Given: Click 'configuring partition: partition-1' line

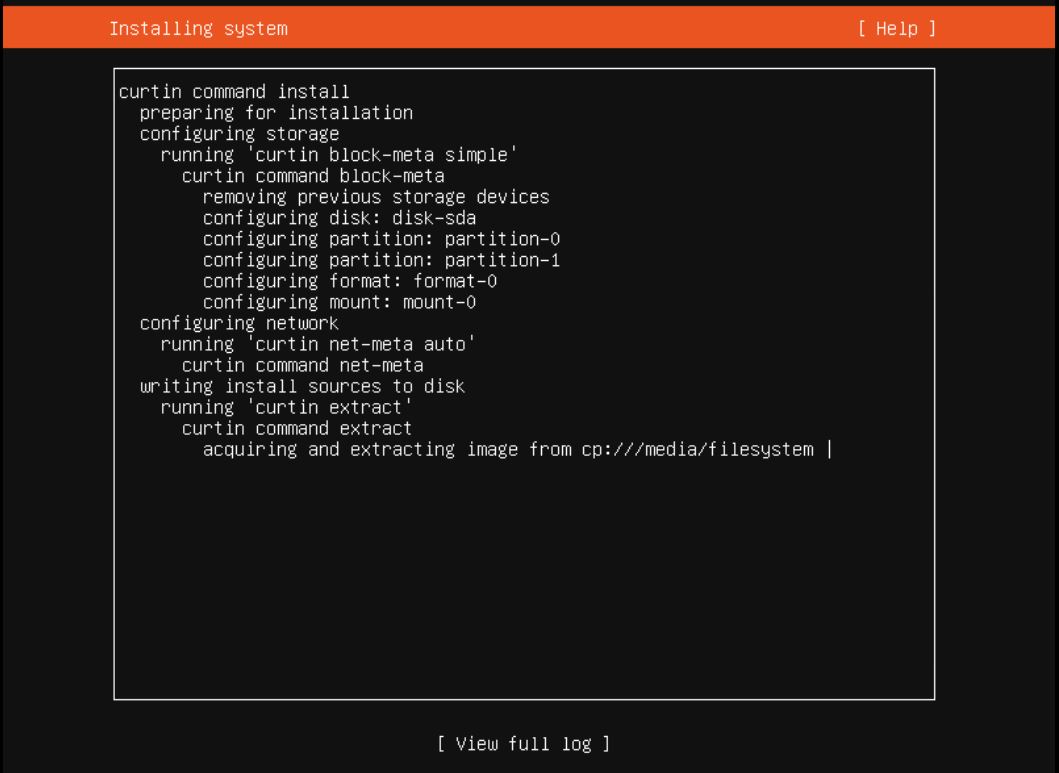Looking at the screenshot, I should coord(382,260).
